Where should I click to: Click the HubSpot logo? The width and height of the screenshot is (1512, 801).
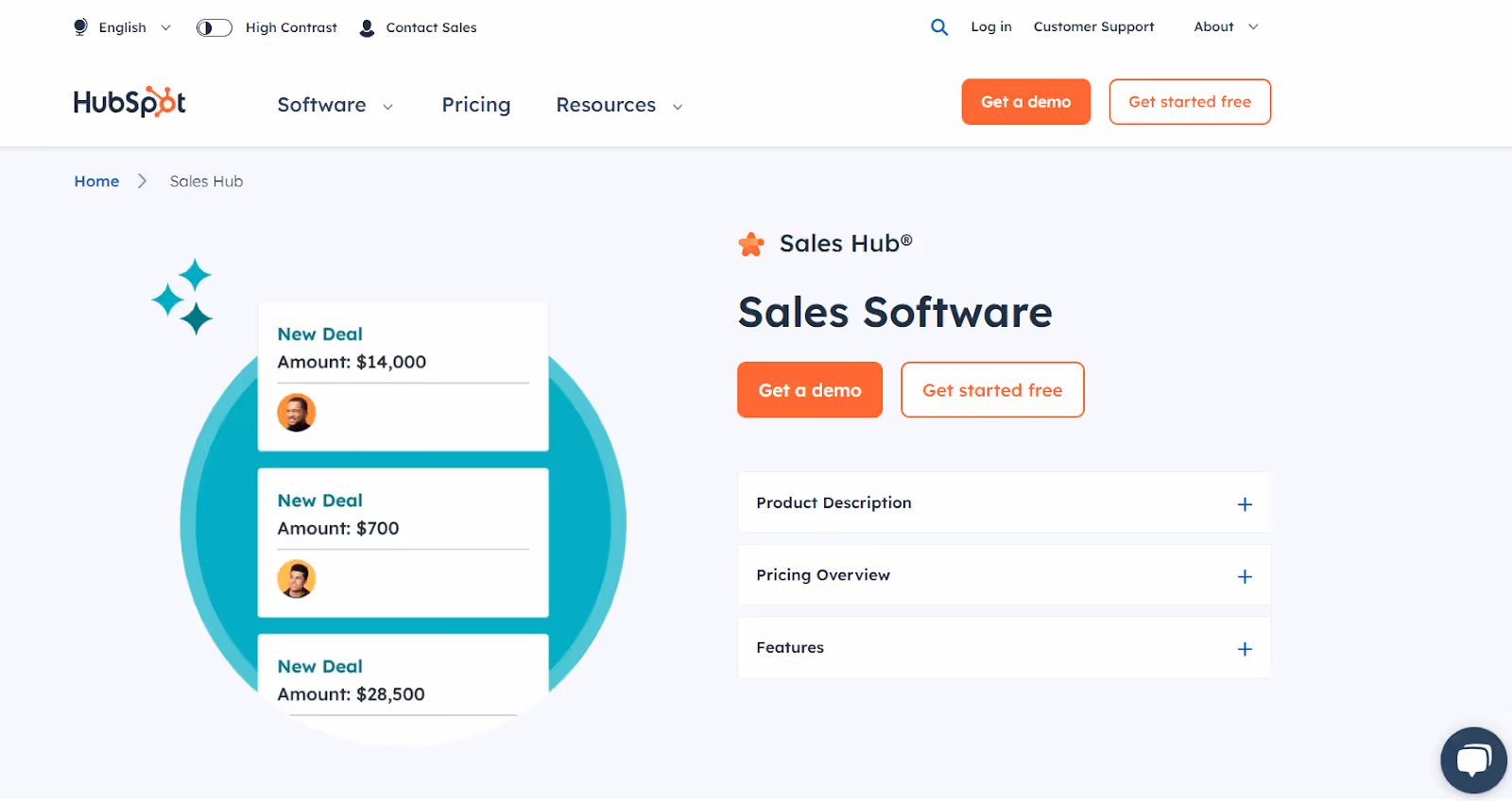[x=129, y=102]
